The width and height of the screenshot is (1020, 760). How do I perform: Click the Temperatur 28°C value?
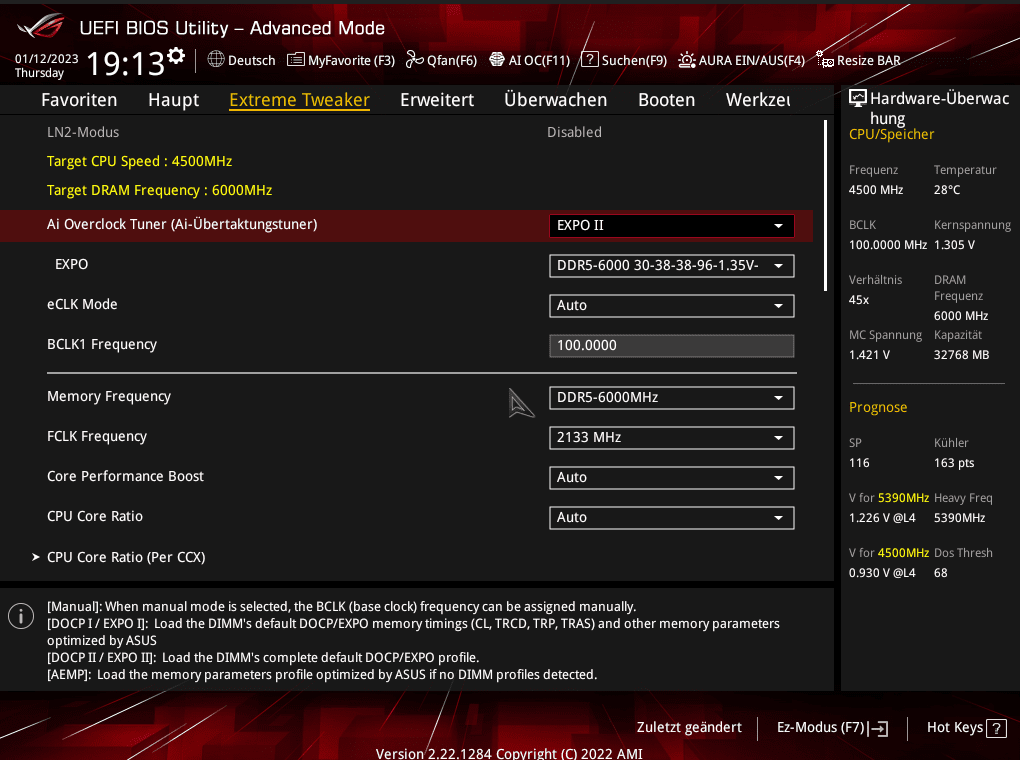click(x=946, y=190)
